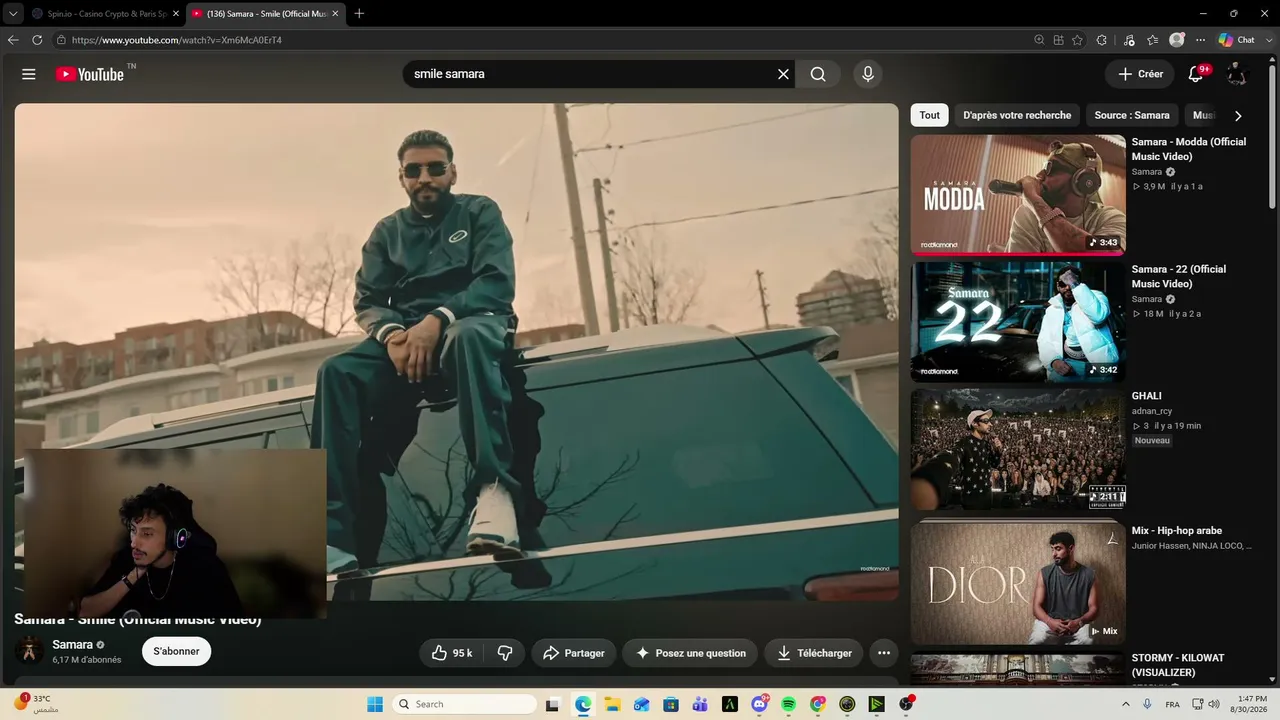Click title Samara - 22 (Official Music Video)
The width and height of the screenshot is (1280, 720).
tap(1179, 276)
